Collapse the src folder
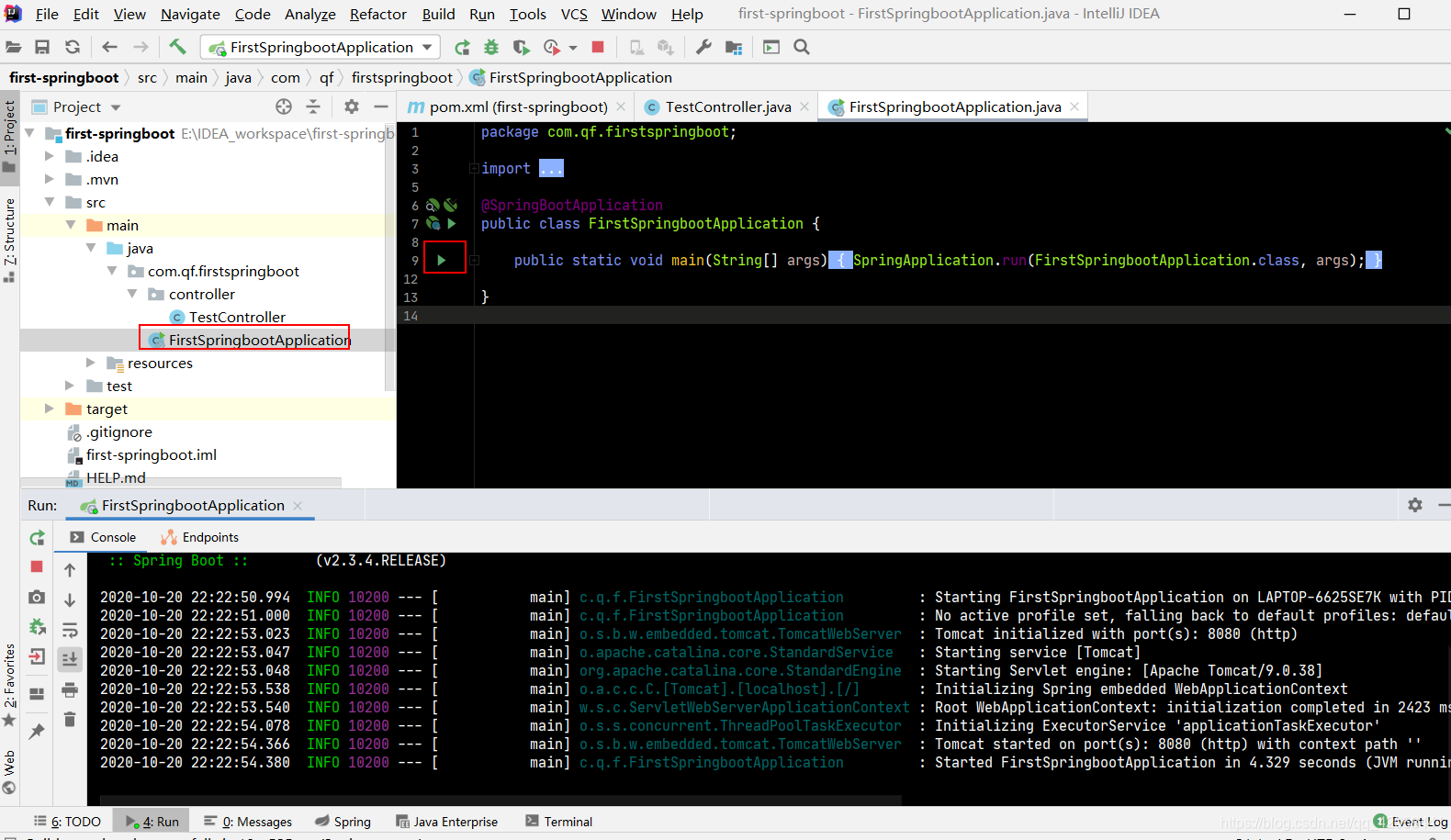The height and width of the screenshot is (840, 1451). [50, 202]
